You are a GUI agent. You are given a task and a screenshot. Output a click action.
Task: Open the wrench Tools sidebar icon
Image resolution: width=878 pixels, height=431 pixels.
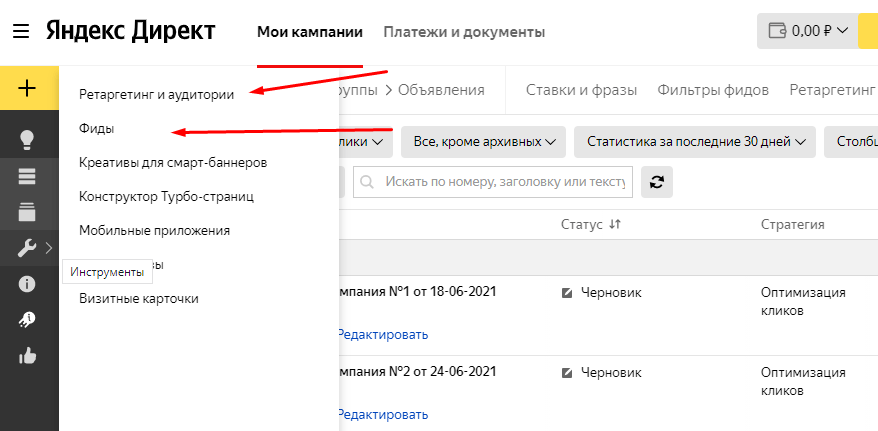point(27,247)
